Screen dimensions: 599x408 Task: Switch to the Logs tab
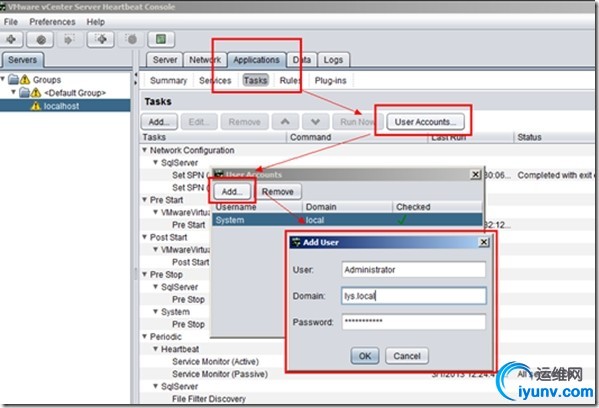pos(333,60)
